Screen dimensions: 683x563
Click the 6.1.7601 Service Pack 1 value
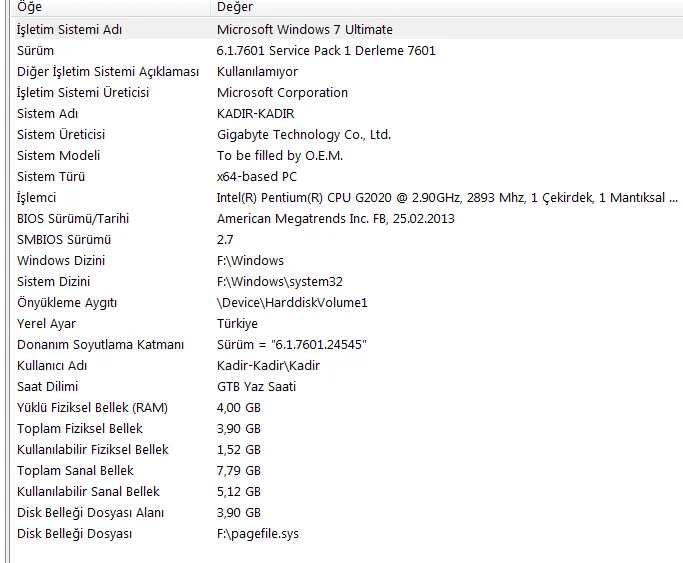[x=326, y=51]
